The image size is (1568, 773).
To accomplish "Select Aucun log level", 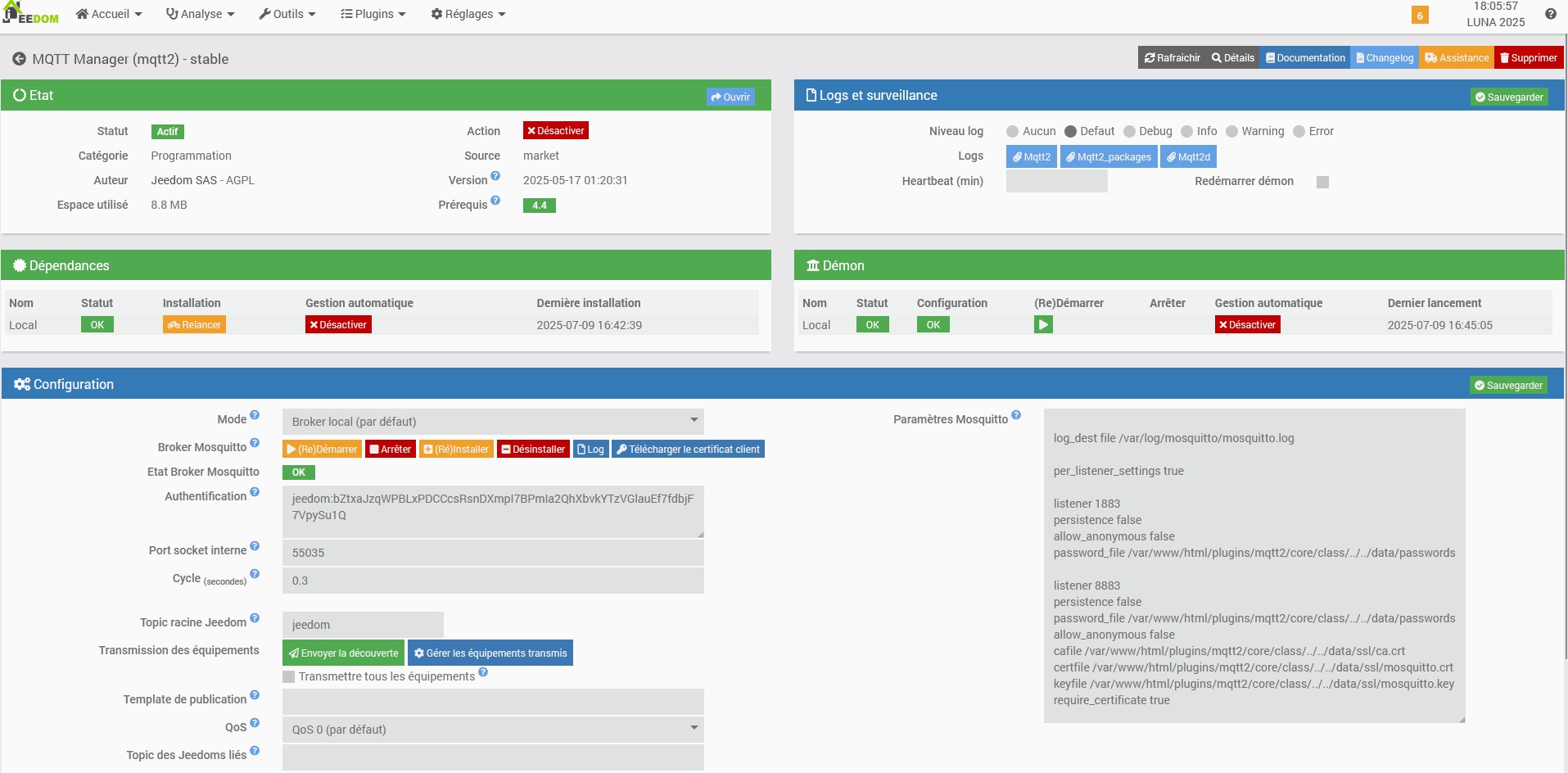I will [x=1012, y=132].
